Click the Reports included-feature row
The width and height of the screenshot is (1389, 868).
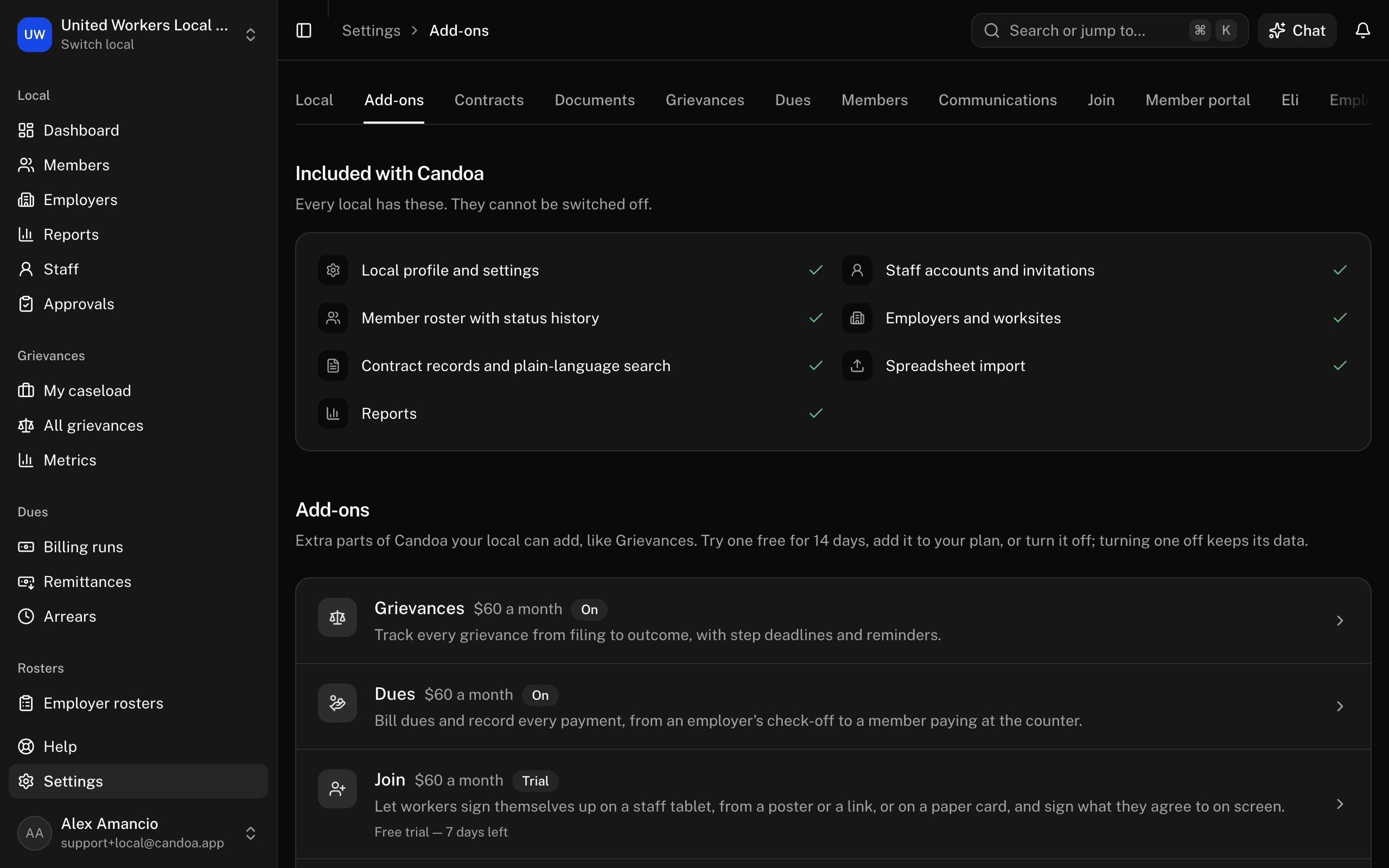(x=571, y=413)
